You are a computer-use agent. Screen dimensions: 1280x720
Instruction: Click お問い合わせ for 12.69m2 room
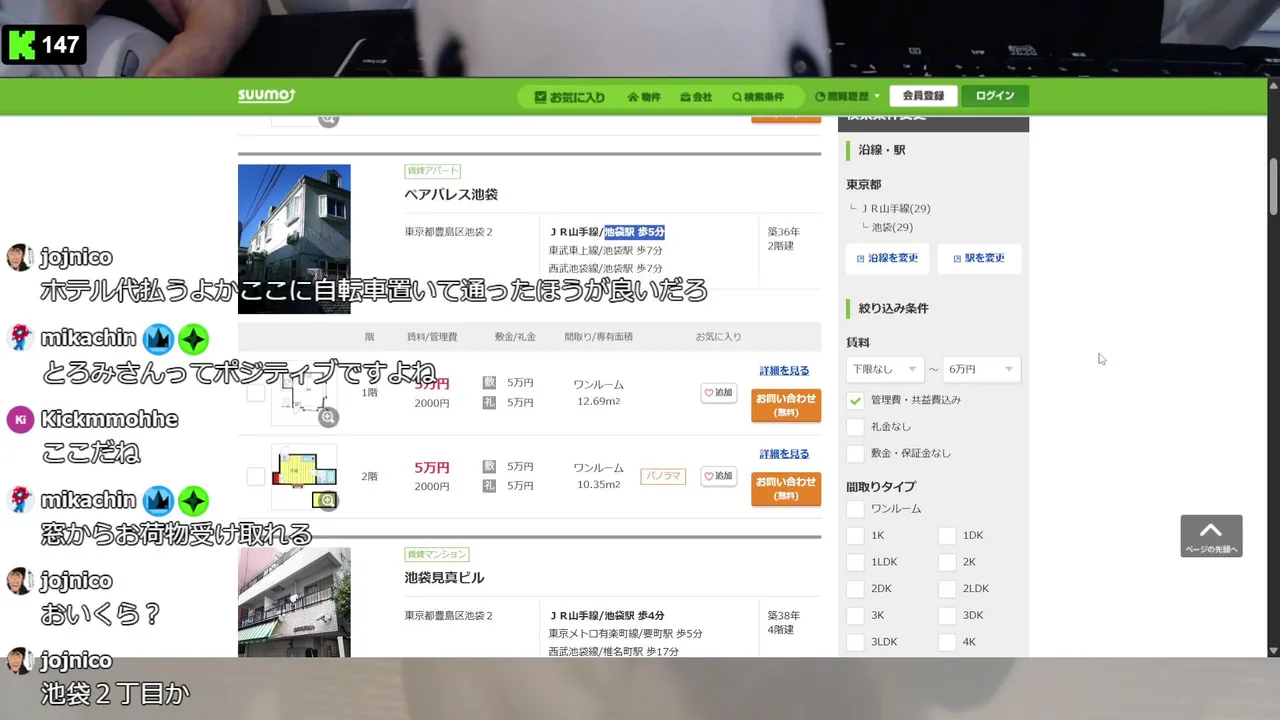tap(786, 405)
